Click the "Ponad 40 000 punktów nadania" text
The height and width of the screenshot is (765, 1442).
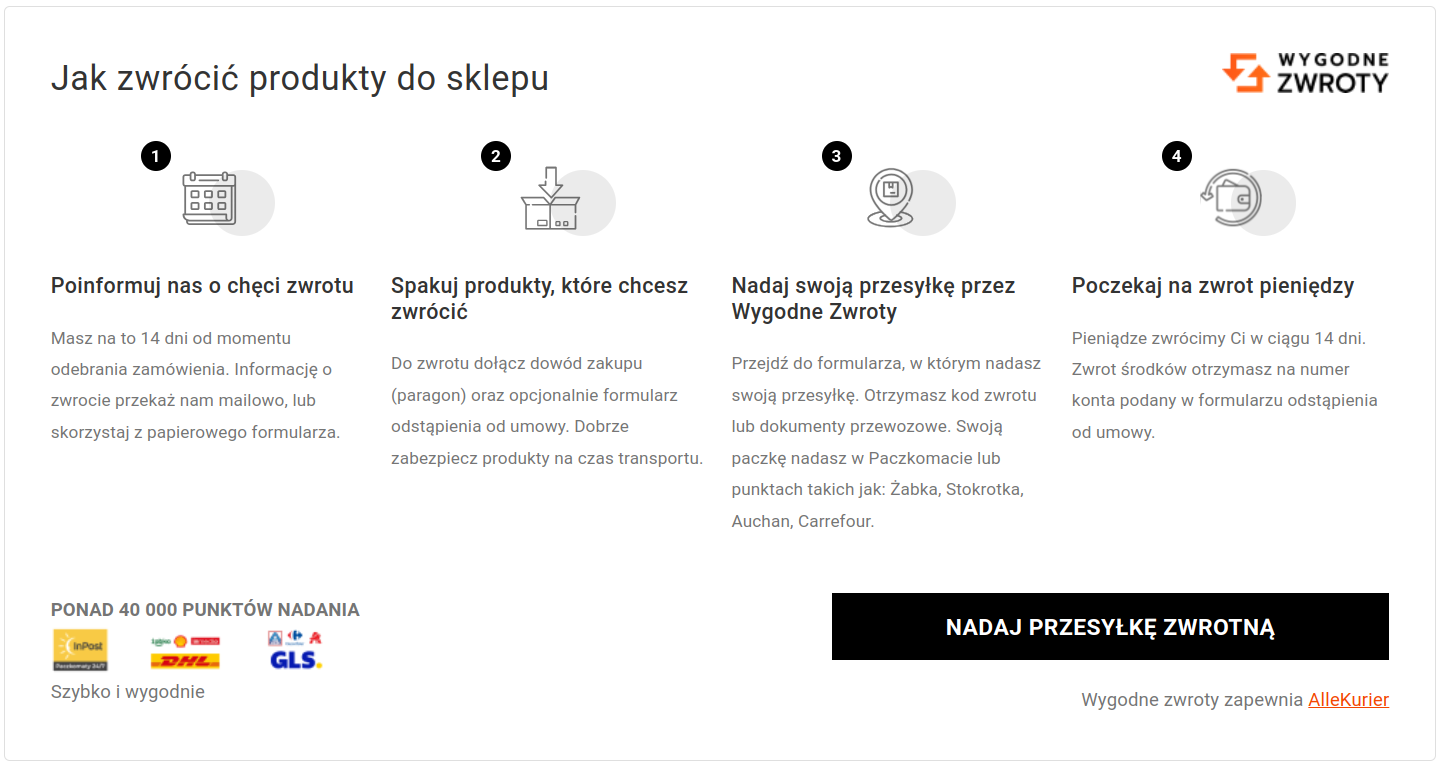coord(205,610)
